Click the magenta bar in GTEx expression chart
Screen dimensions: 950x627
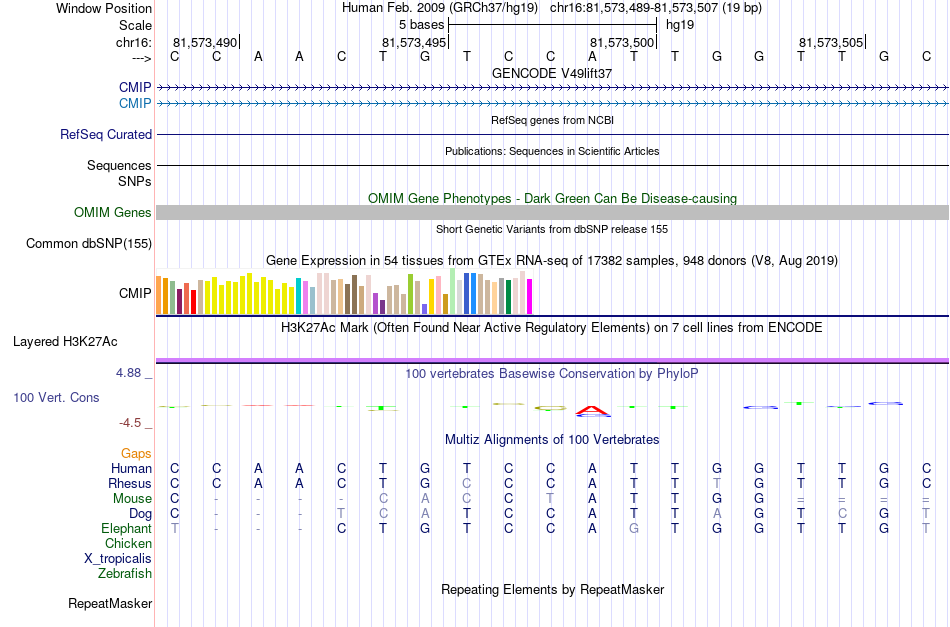(x=530, y=296)
